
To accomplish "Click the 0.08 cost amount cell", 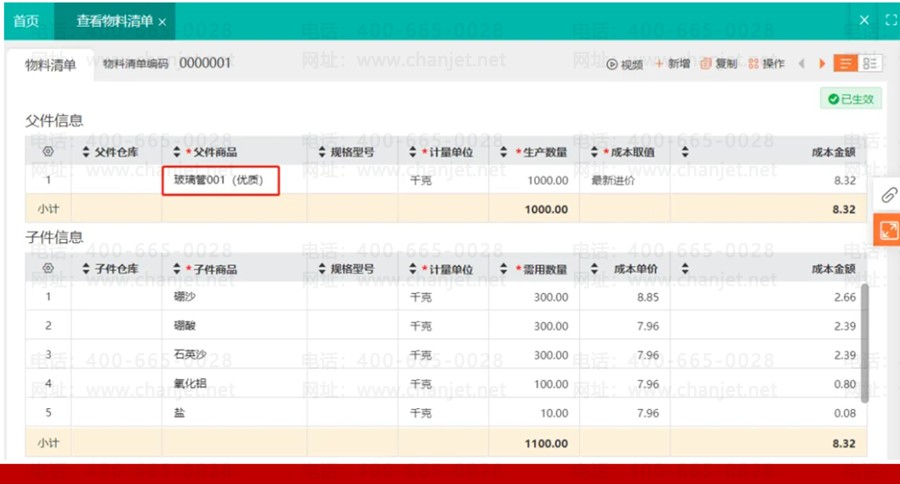I will 768,413.
